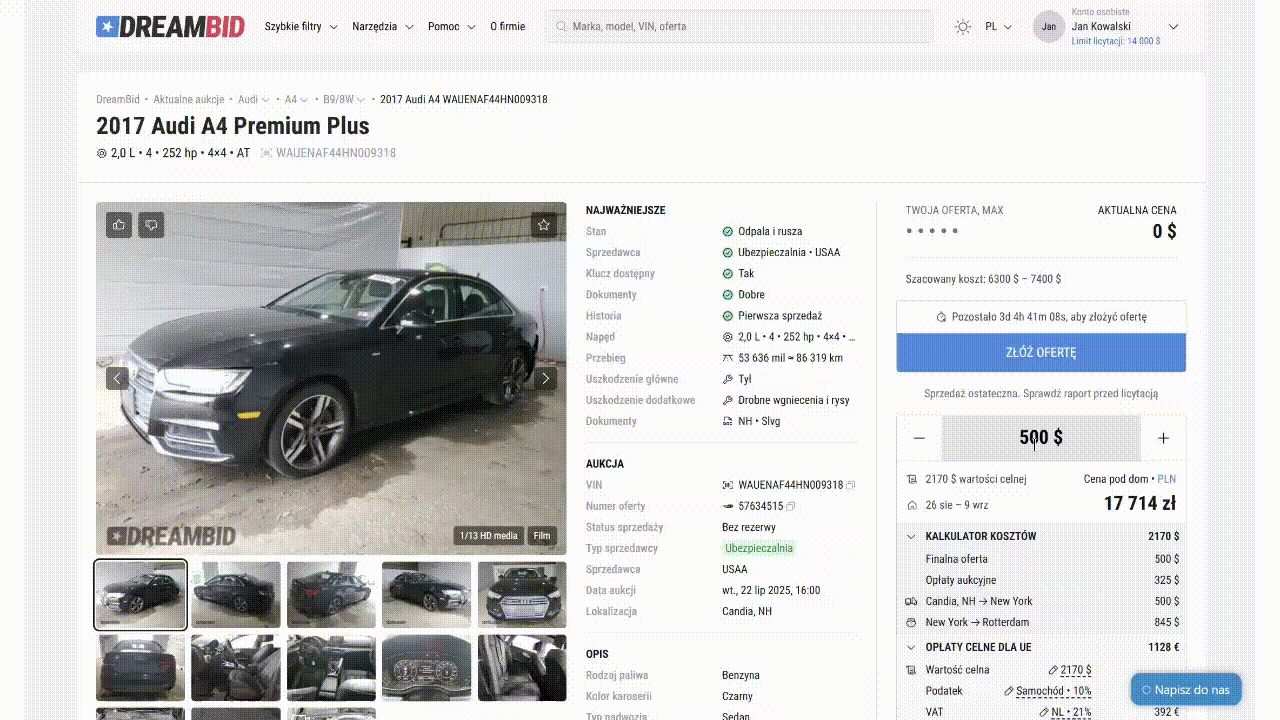Expand Jan Kowalski account menu
1280x720 pixels.
(x=1173, y=27)
